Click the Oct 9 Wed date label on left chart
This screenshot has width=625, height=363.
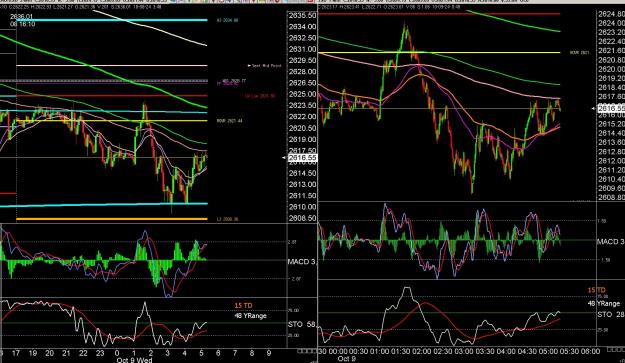(134, 360)
